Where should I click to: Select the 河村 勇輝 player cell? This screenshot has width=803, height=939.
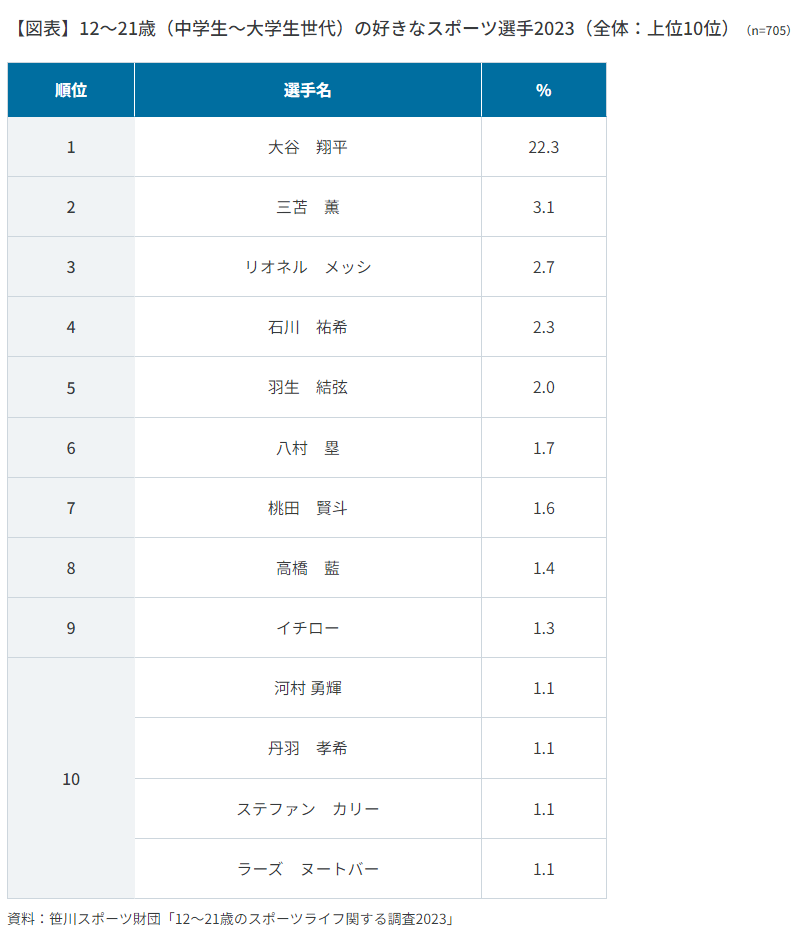point(308,688)
